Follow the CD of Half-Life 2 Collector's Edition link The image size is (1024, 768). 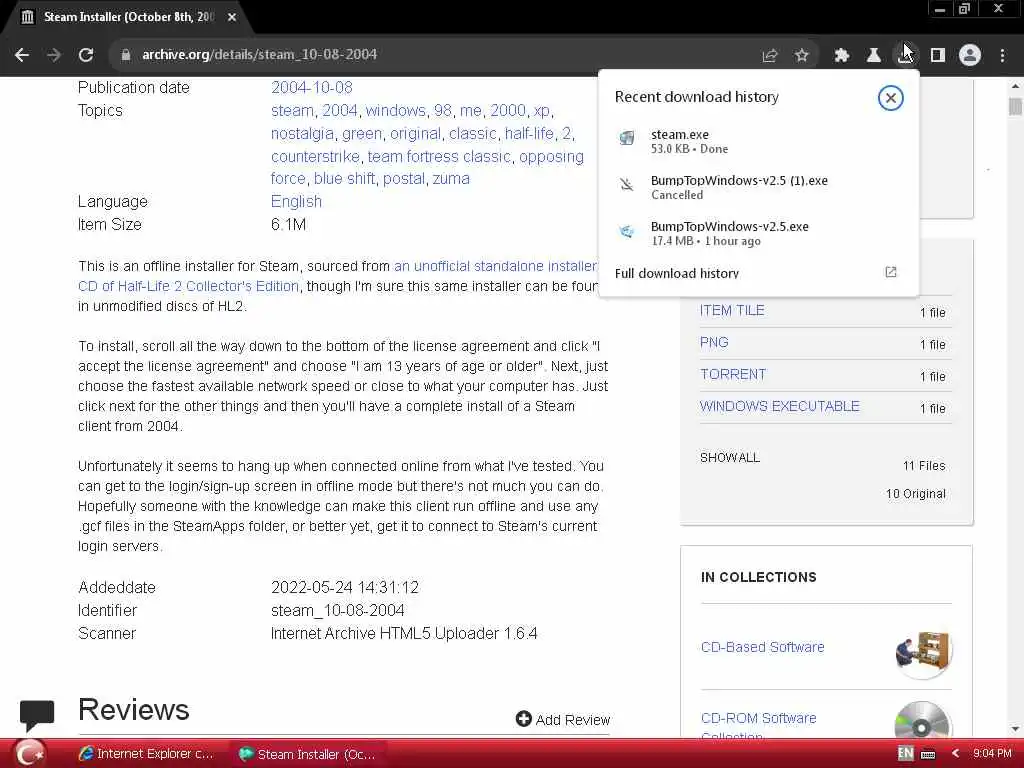pyautogui.click(x=188, y=286)
